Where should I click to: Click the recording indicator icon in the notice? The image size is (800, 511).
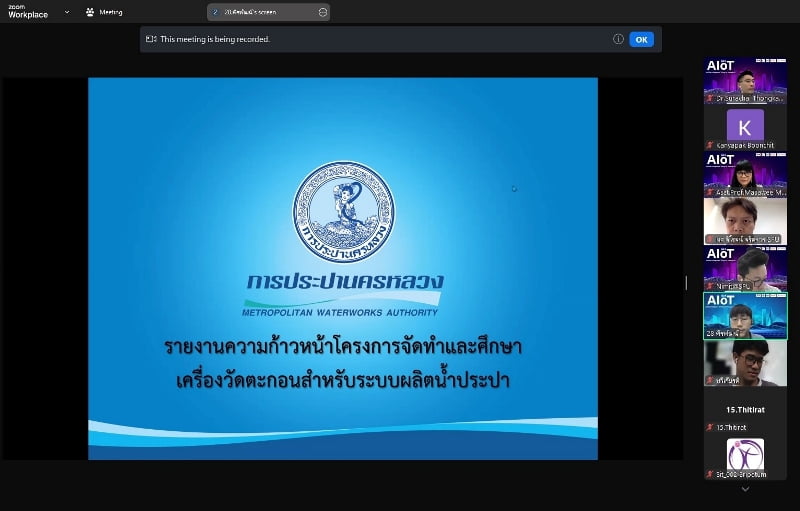151,39
